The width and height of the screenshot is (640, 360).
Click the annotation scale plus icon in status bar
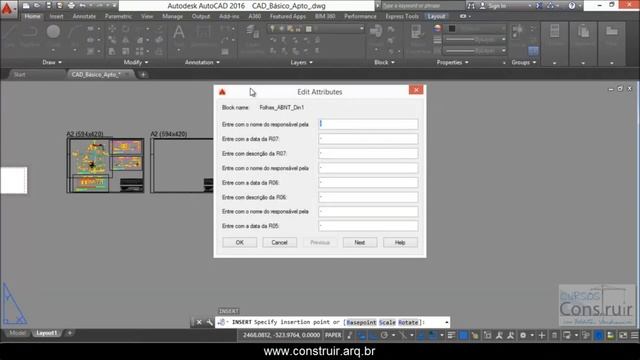[x=542, y=336]
